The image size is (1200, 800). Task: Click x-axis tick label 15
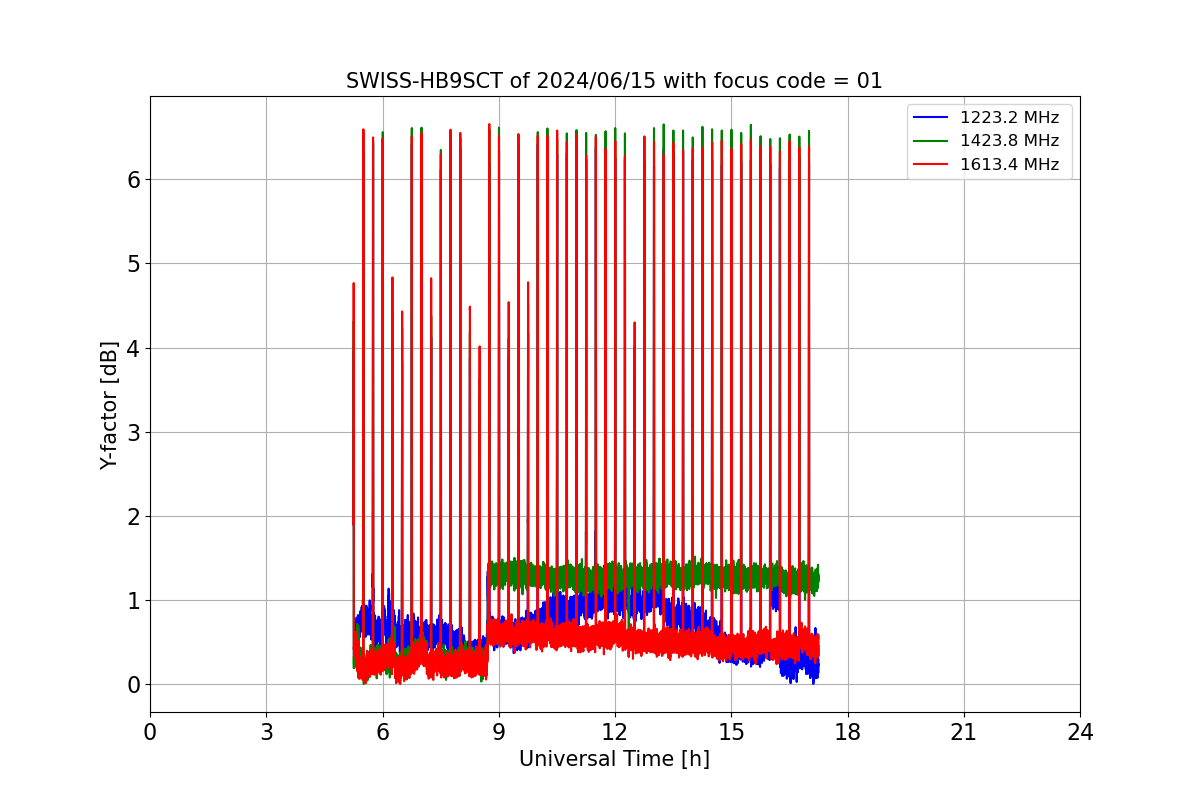(x=731, y=733)
